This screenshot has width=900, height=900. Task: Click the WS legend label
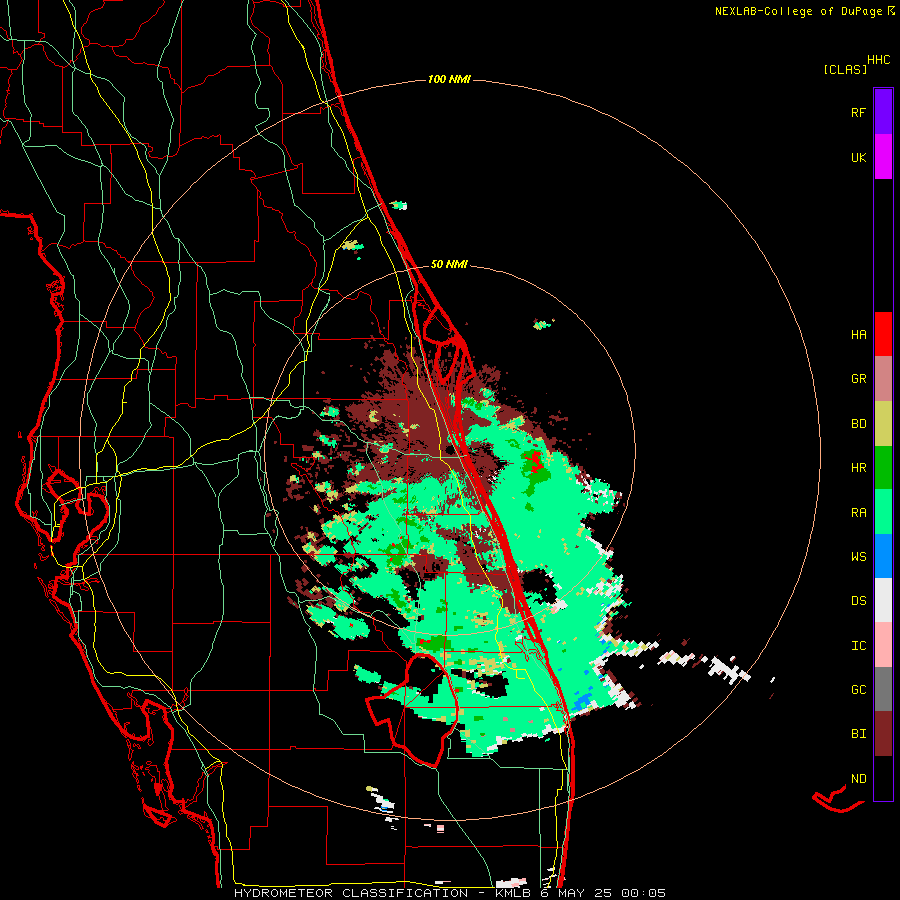[x=859, y=557]
